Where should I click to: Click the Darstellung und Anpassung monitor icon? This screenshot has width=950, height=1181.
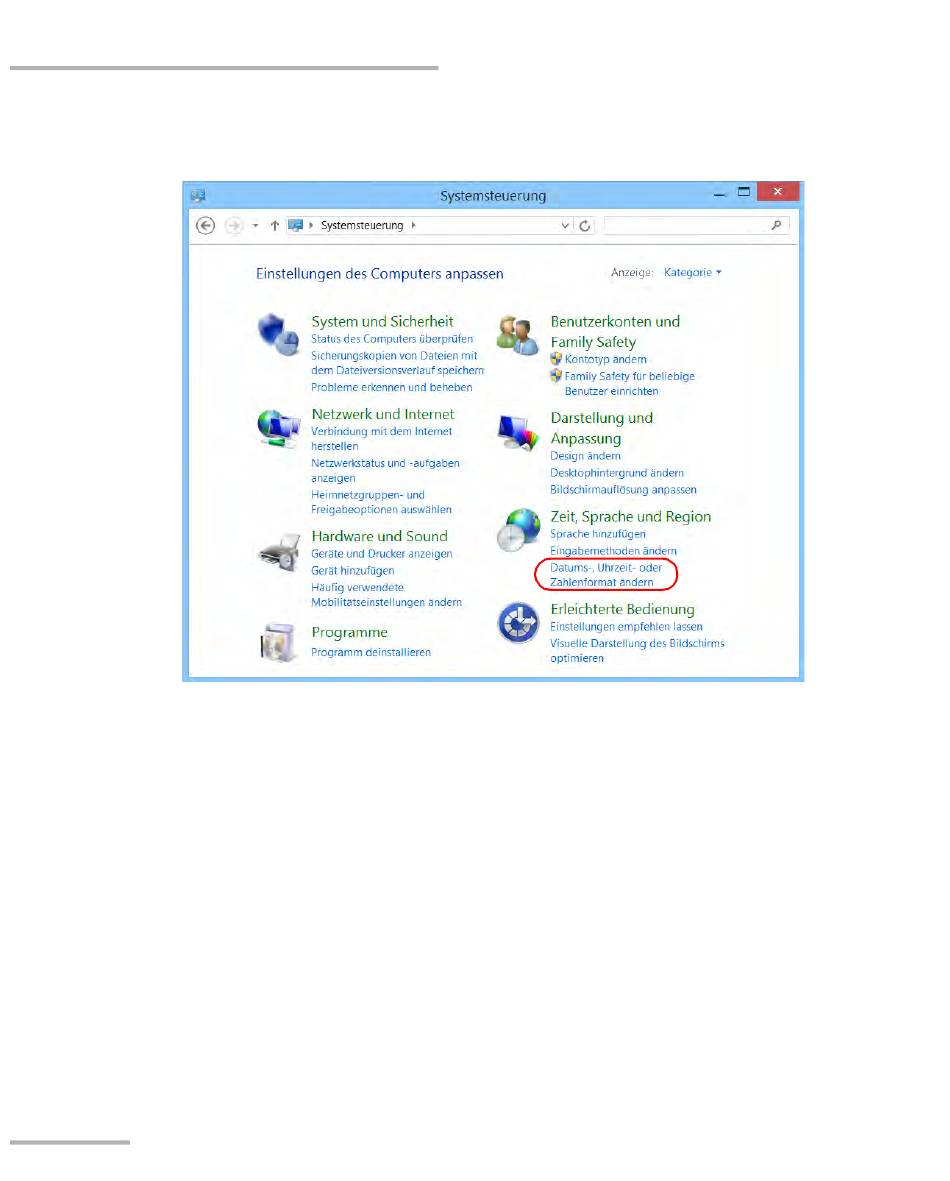pos(518,432)
